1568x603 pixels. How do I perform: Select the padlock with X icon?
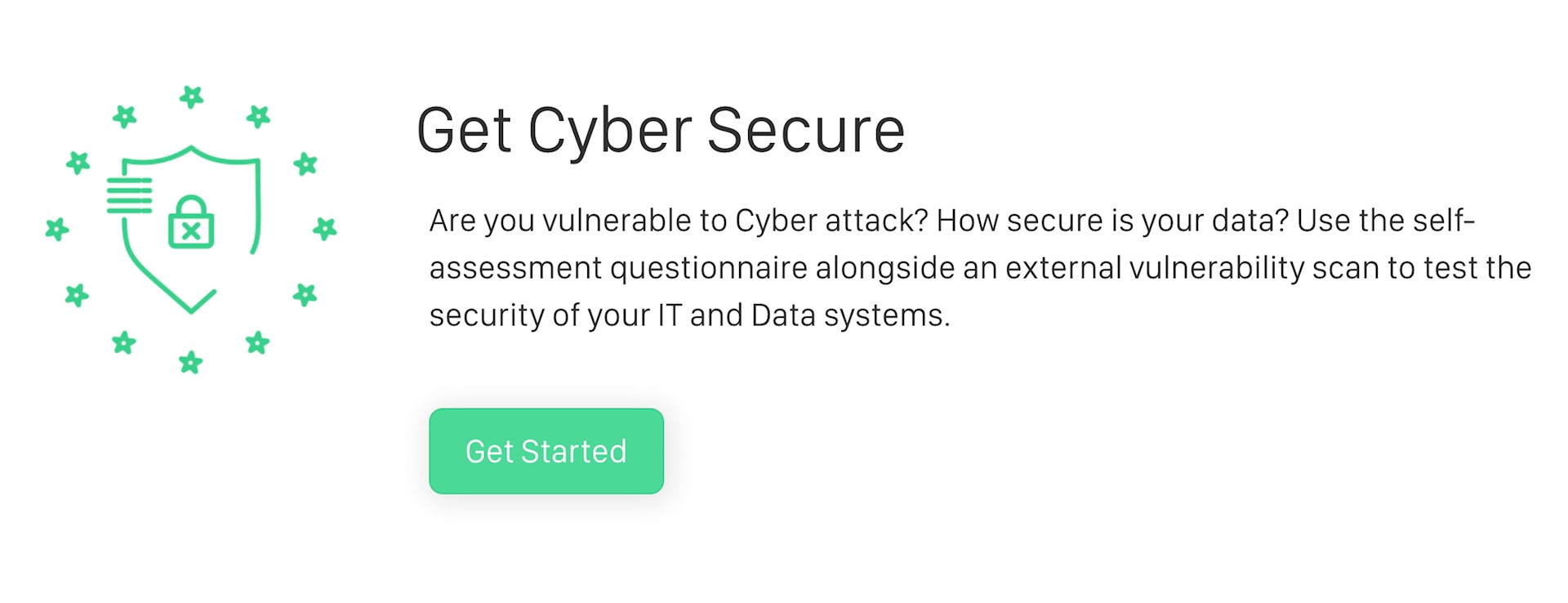(191, 222)
